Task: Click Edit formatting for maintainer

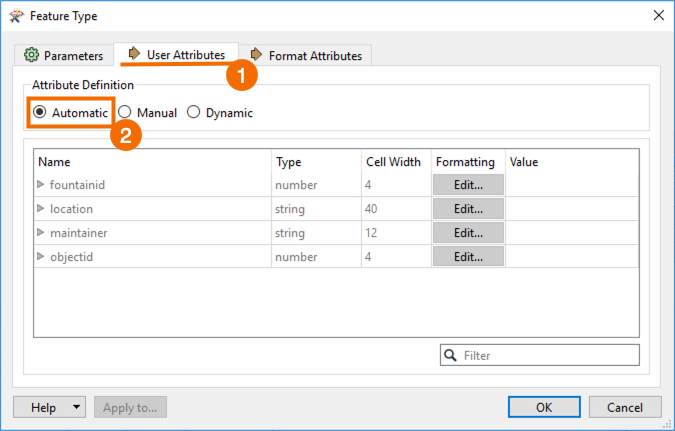Action: [468, 233]
